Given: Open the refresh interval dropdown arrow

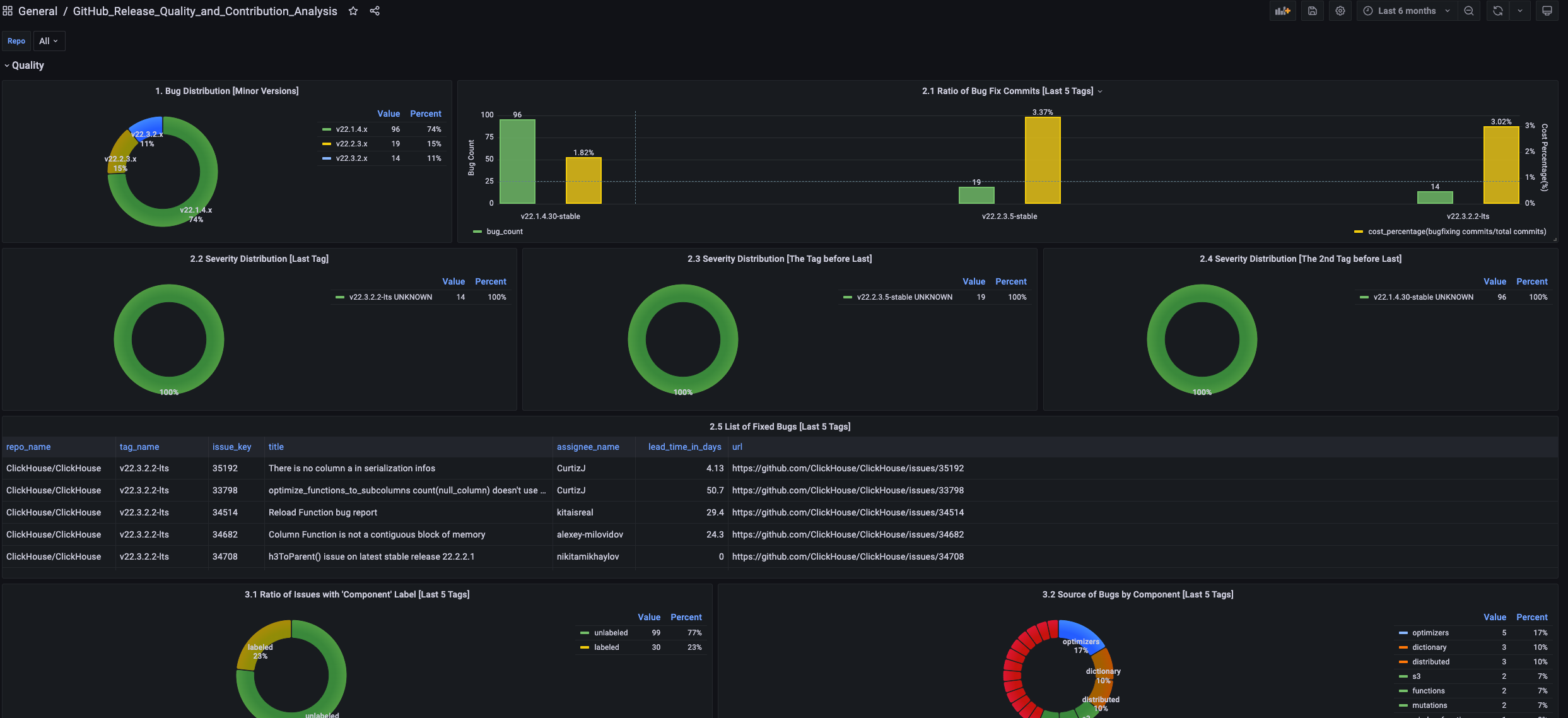Looking at the screenshot, I should [x=1519, y=11].
